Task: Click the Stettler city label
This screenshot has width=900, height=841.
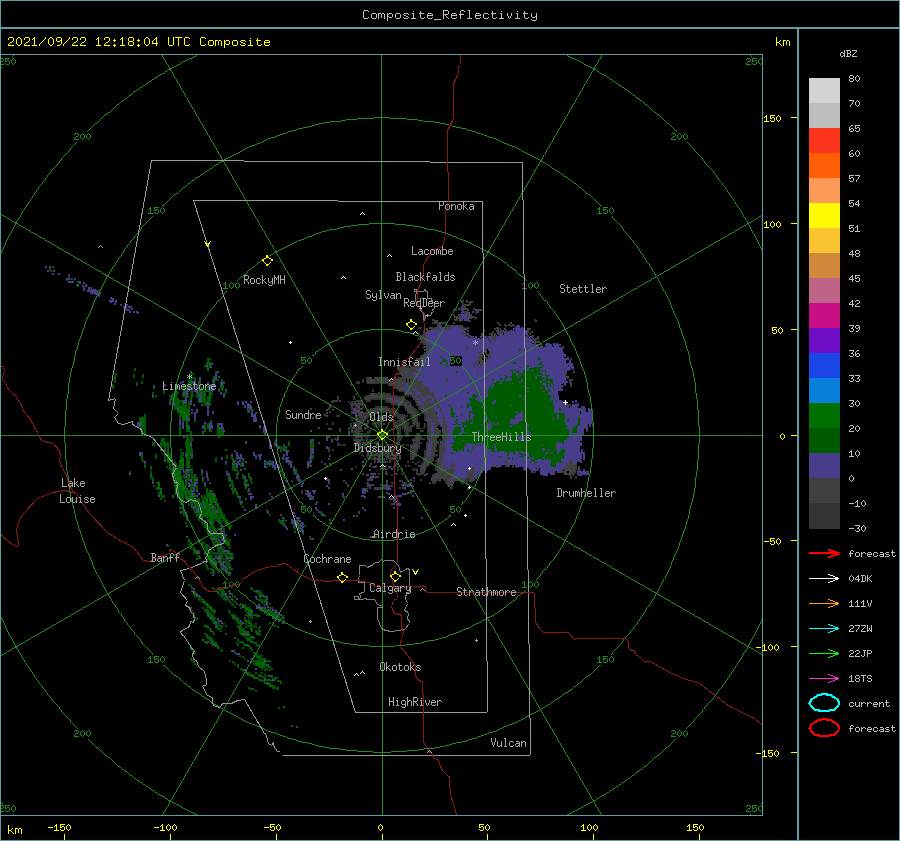Action: pos(583,289)
